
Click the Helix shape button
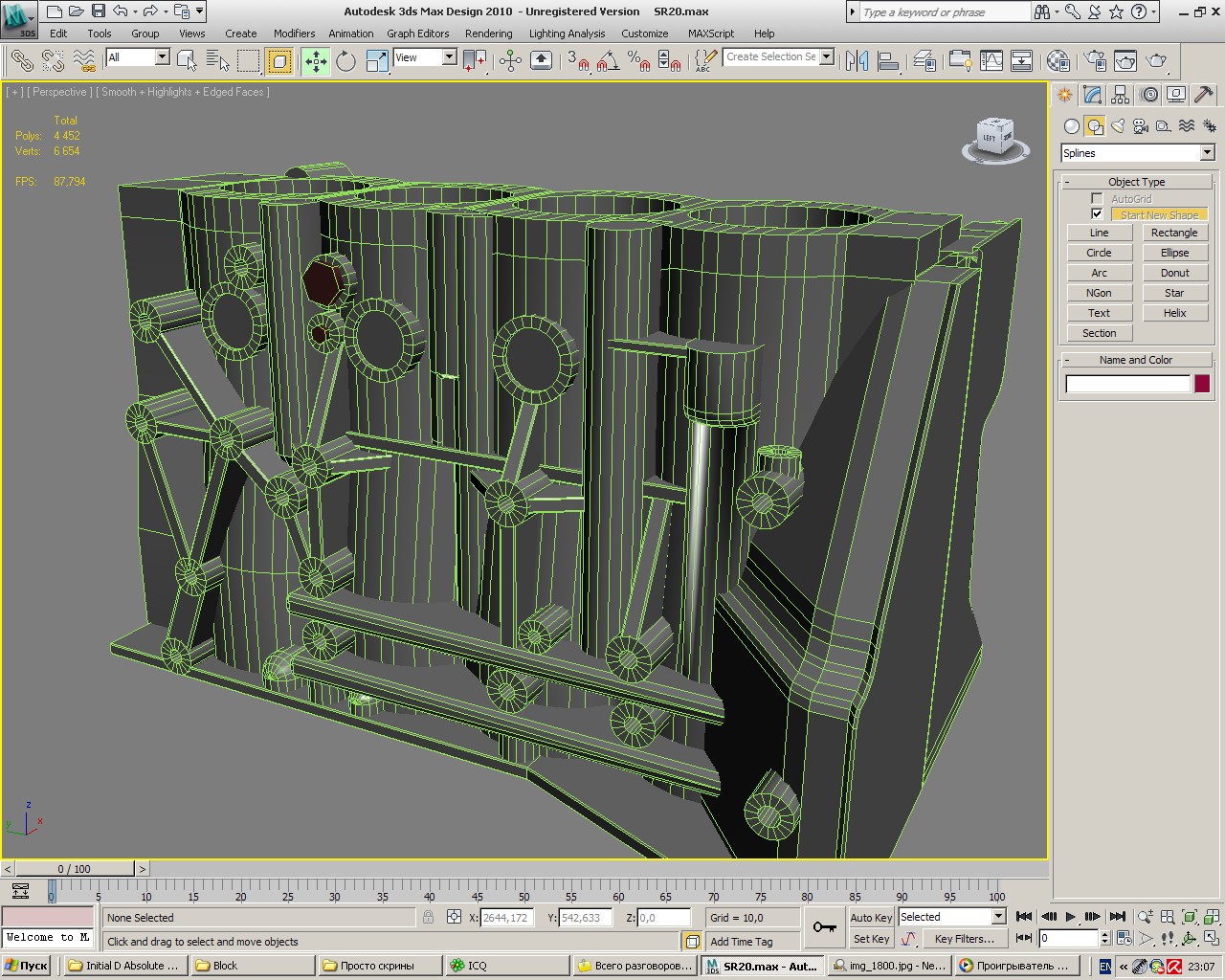[1174, 313]
